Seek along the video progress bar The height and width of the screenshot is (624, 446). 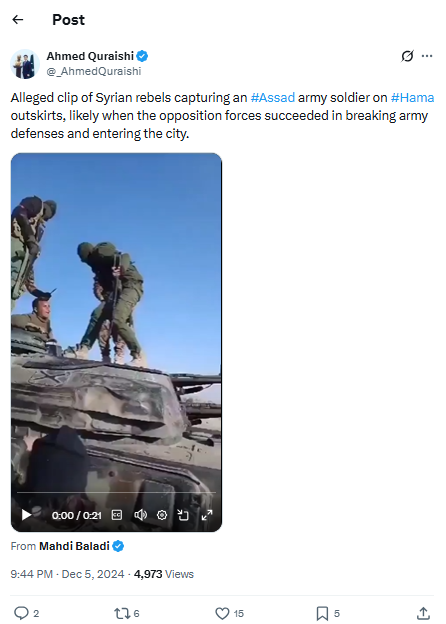tap(116, 493)
